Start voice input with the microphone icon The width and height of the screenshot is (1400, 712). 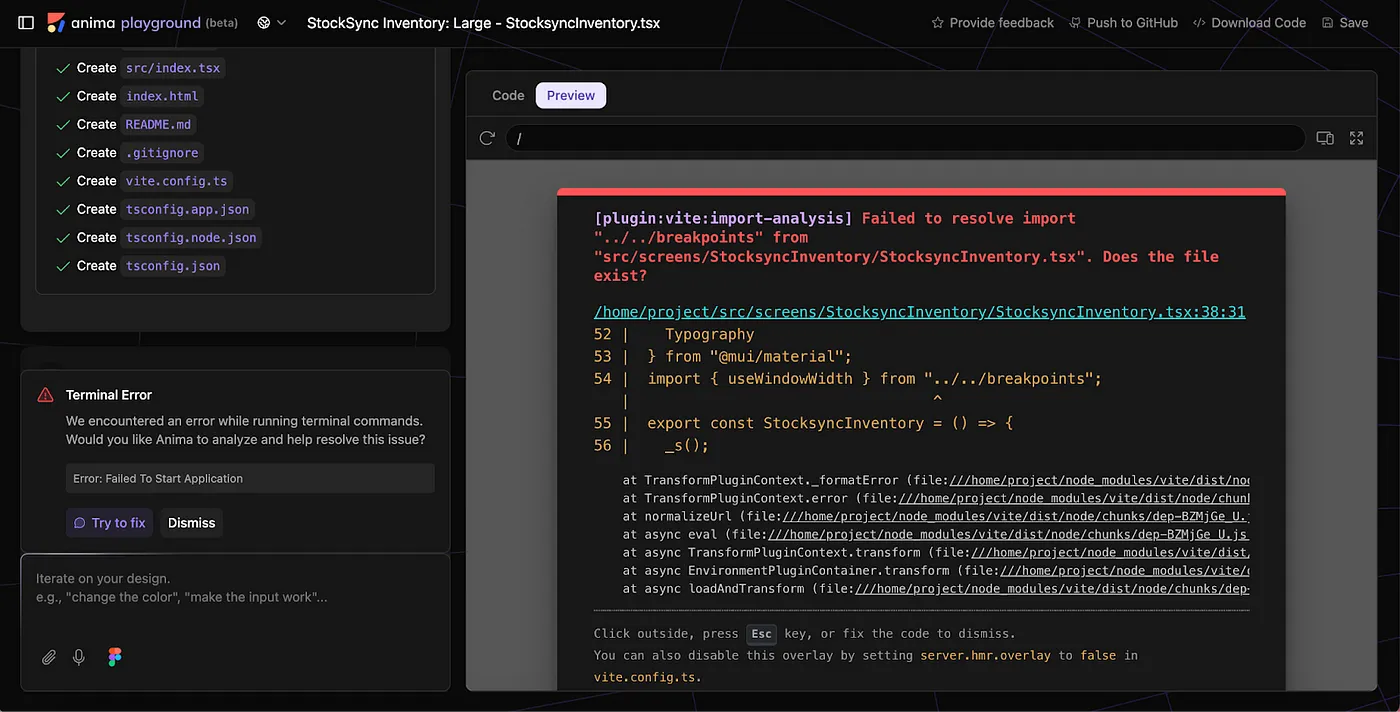79,657
